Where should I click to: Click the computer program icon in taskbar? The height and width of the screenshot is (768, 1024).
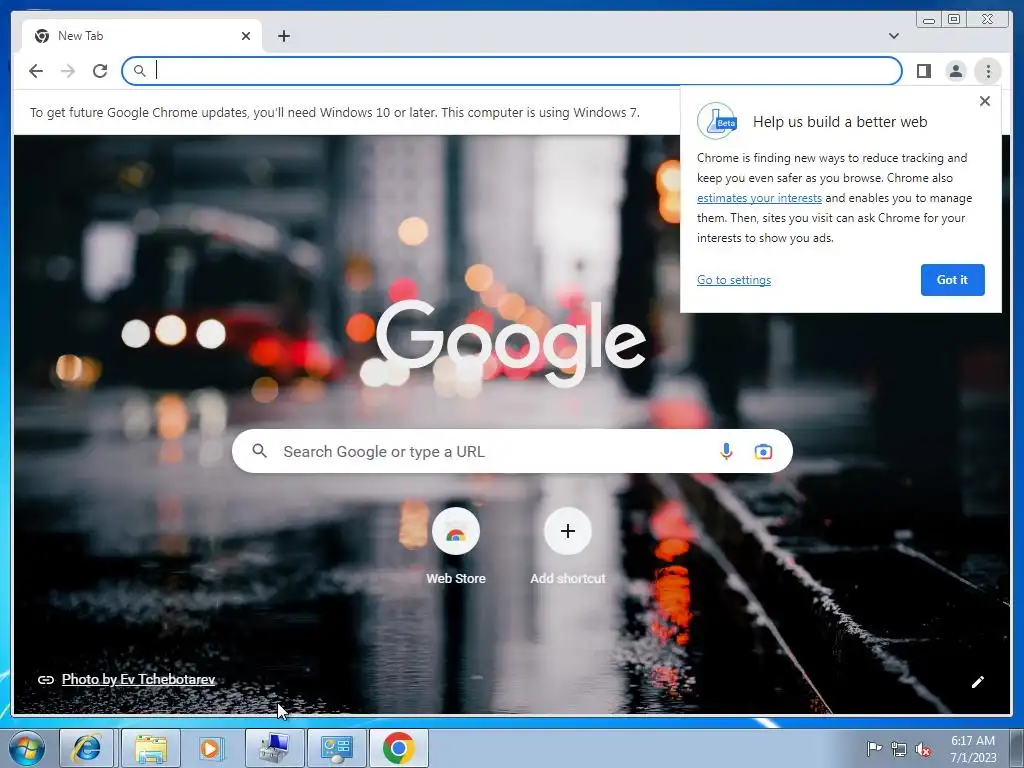pos(274,748)
